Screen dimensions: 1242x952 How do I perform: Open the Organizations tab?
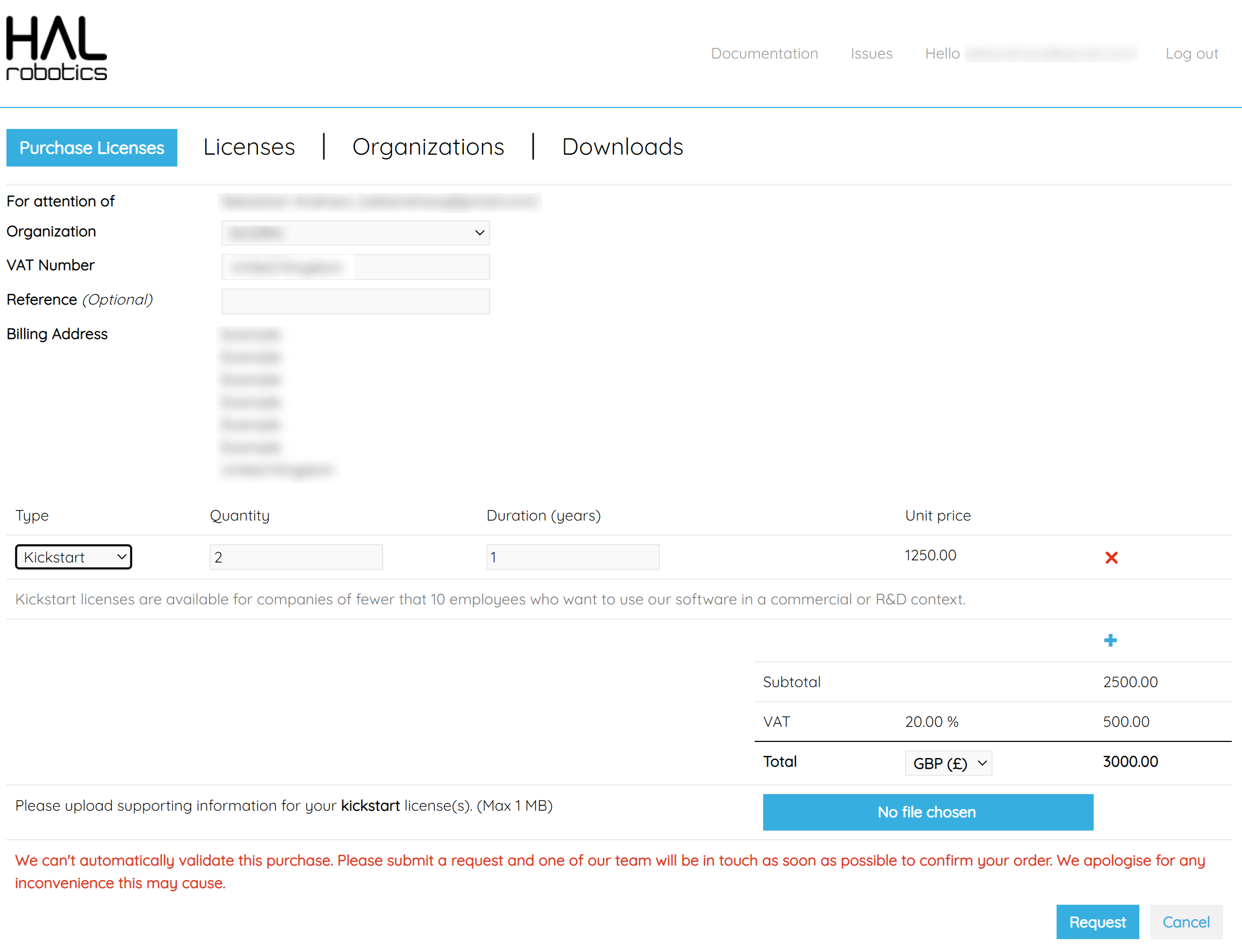(428, 147)
